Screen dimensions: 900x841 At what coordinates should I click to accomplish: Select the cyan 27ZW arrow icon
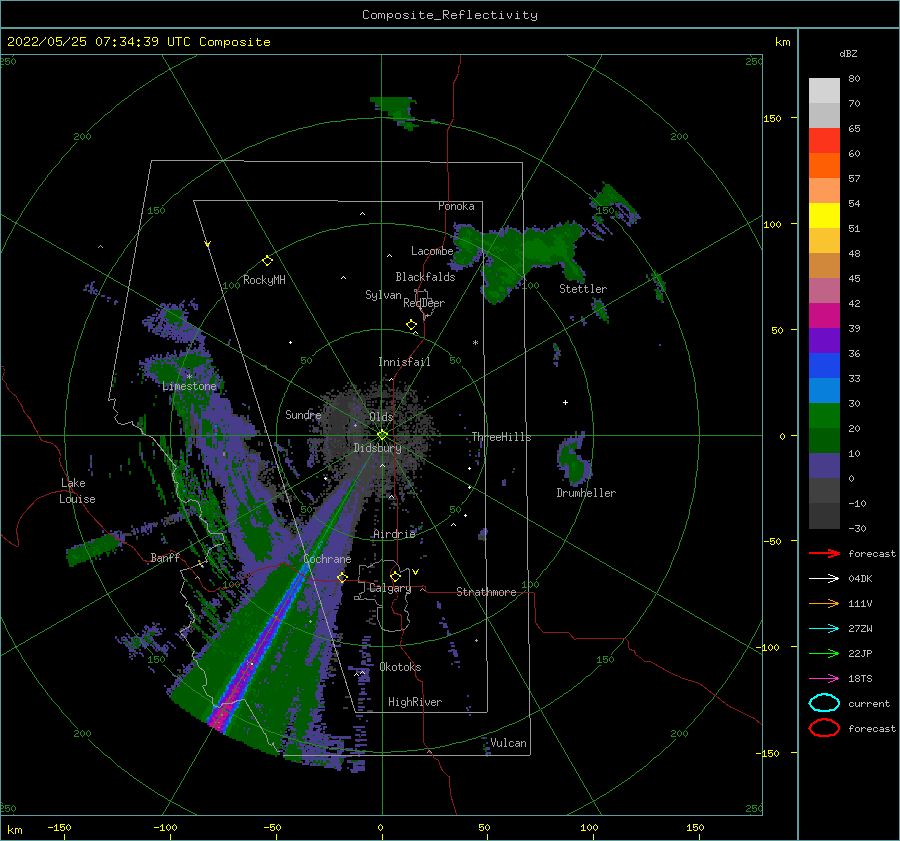[824, 629]
